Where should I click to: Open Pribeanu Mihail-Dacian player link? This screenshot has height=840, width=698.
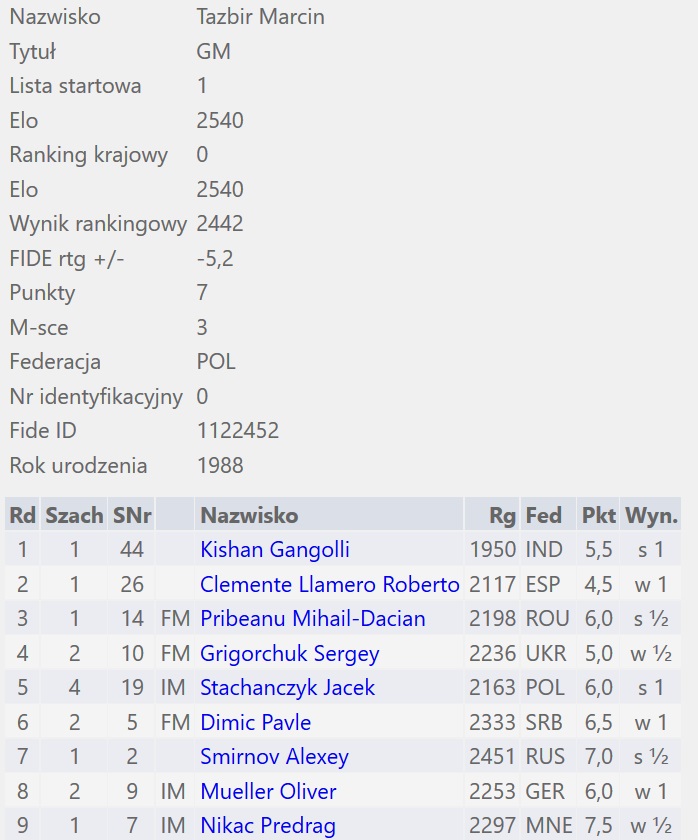(x=312, y=618)
